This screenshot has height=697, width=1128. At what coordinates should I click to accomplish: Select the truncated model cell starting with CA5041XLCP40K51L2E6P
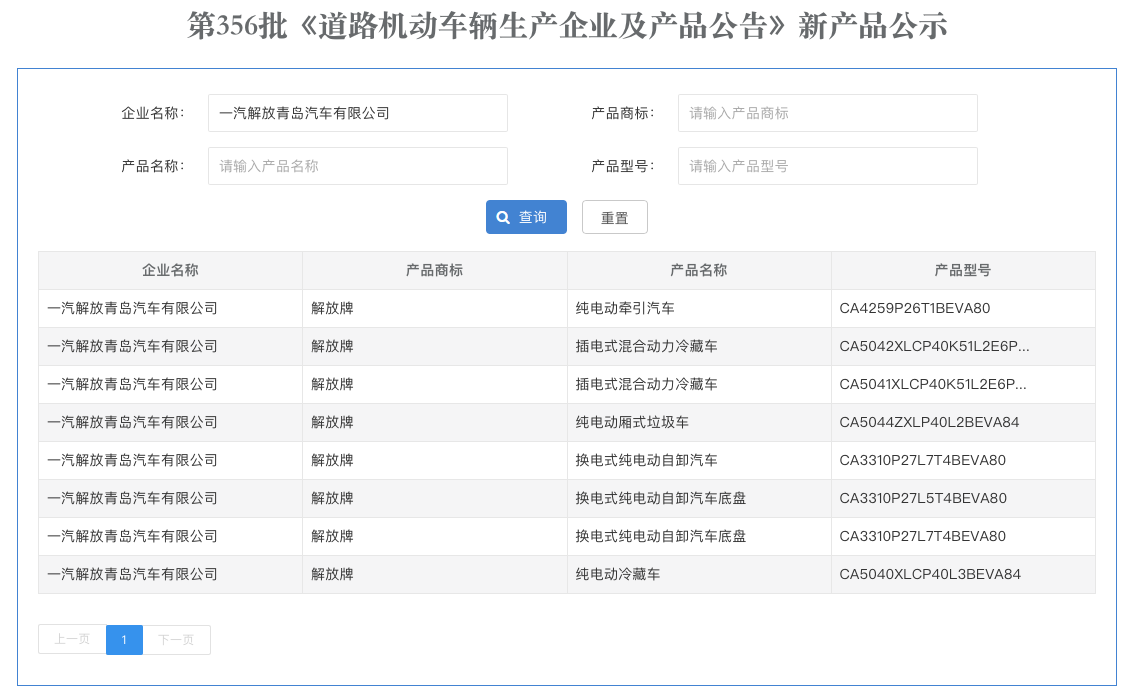click(932, 385)
